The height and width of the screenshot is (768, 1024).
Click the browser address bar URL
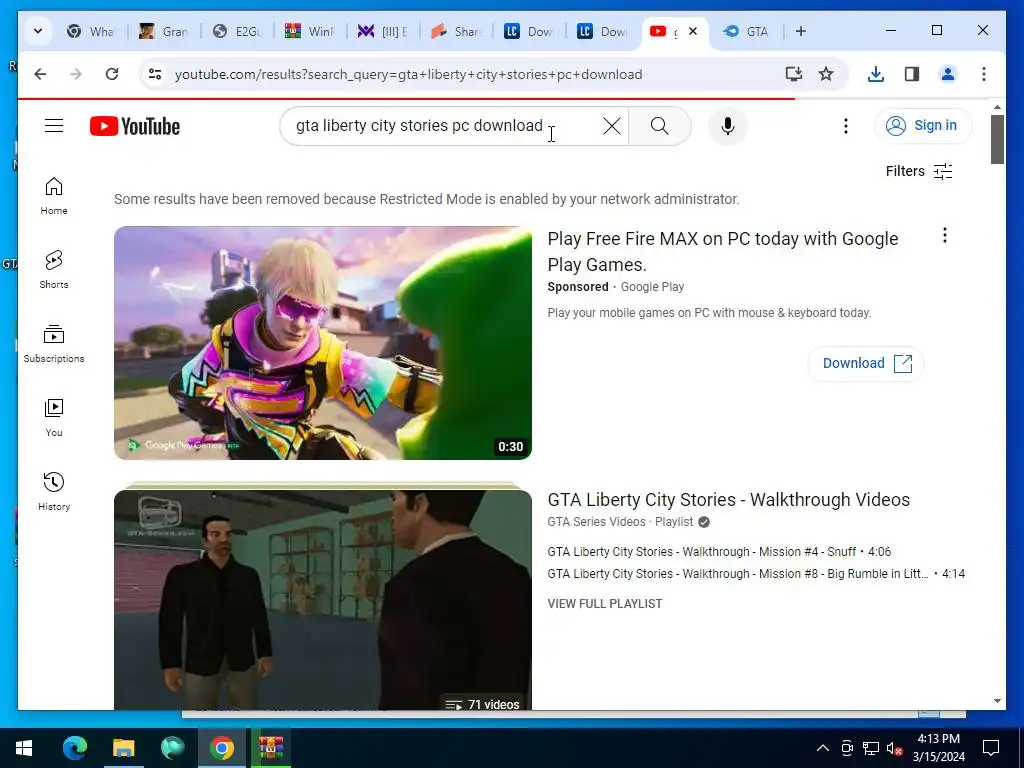pyautogui.click(x=408, y=74)
